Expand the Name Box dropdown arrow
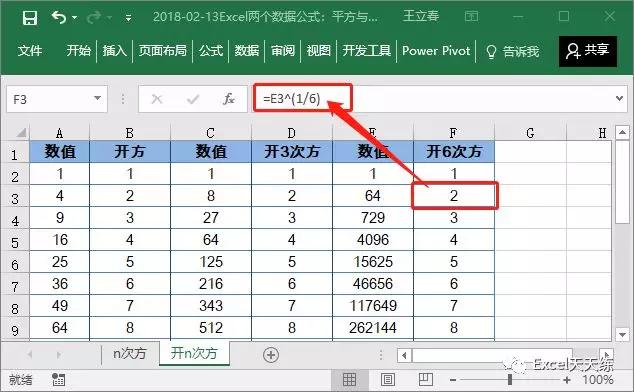This screenshot has width=634, height=392. point(97,98)
